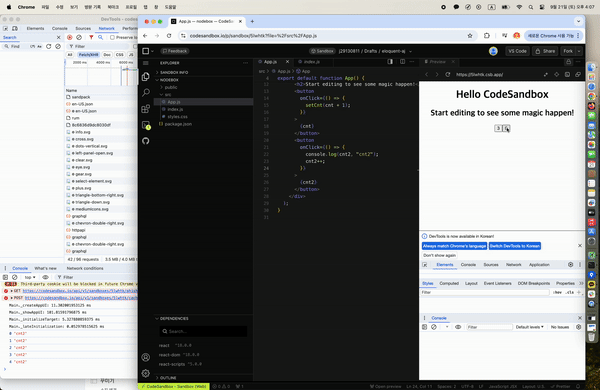Screen dimensions: 600x390
Task: Click the Share button
Action: click(545, 51)
